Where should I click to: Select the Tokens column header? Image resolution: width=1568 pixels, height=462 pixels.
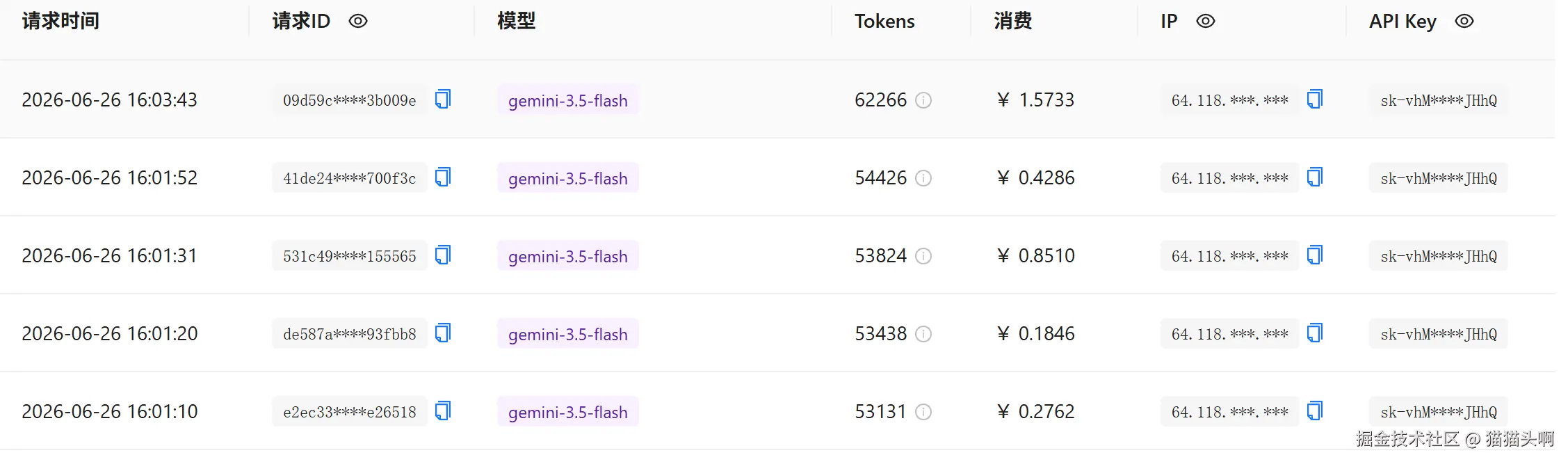(x=884, y=22)
